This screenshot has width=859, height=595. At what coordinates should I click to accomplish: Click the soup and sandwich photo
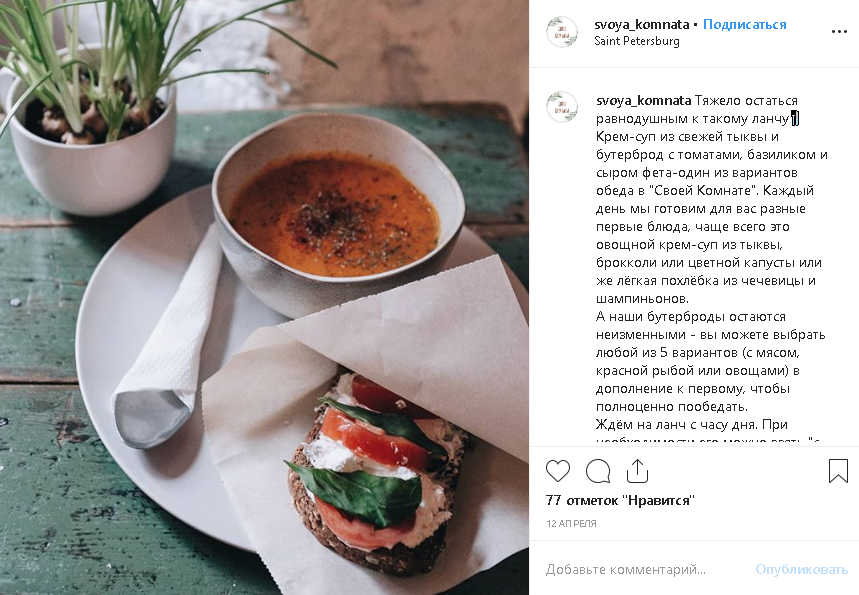(x=265, y=298)
